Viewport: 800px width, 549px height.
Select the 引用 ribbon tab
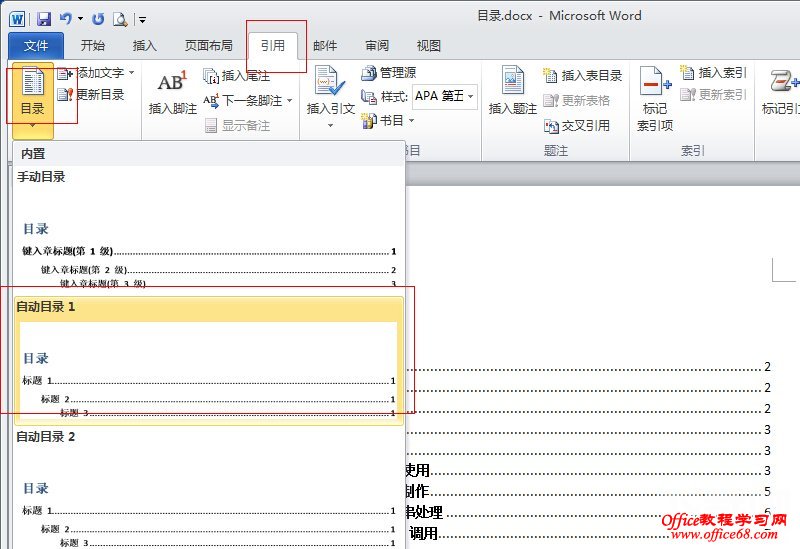[x=273, y=45]
